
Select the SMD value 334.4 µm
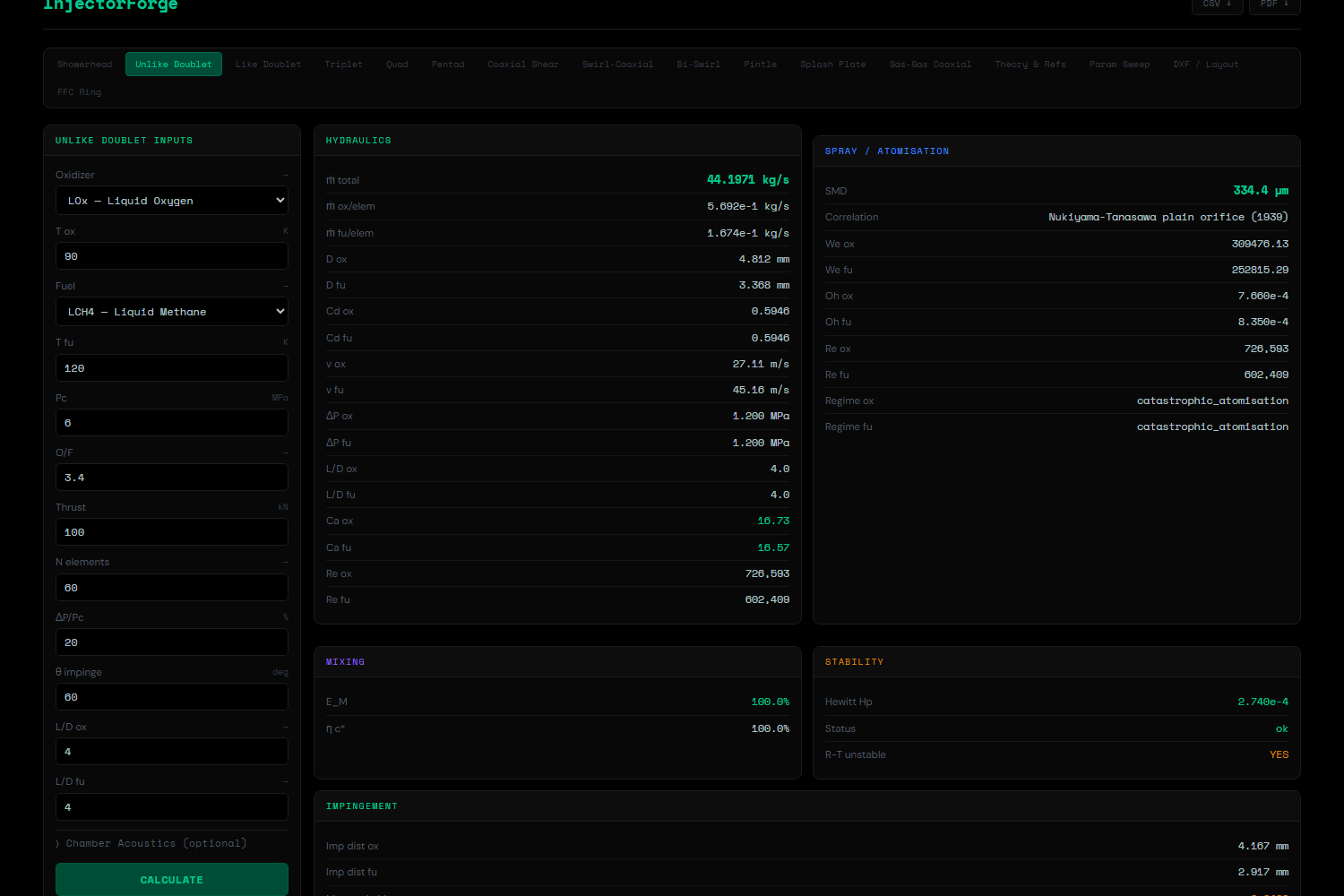tap(1261, 191)
